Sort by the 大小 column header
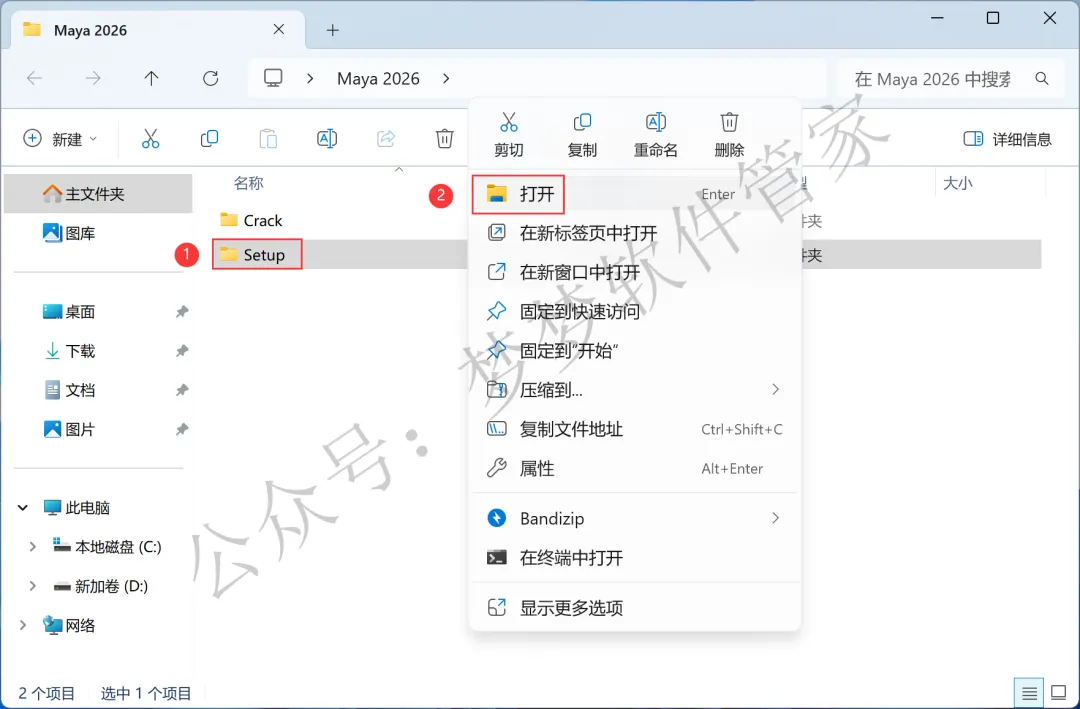This screenshot has width=1080, height=709. pyautogui.click(x=957, y=183)
